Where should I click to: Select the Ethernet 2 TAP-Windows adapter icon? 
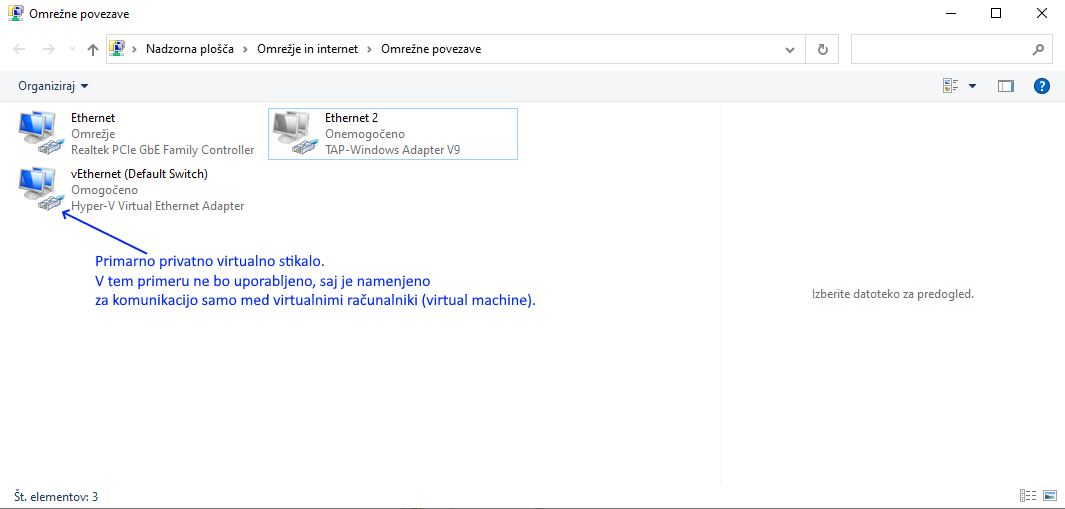pyautogui.click(x=294, y=133)
